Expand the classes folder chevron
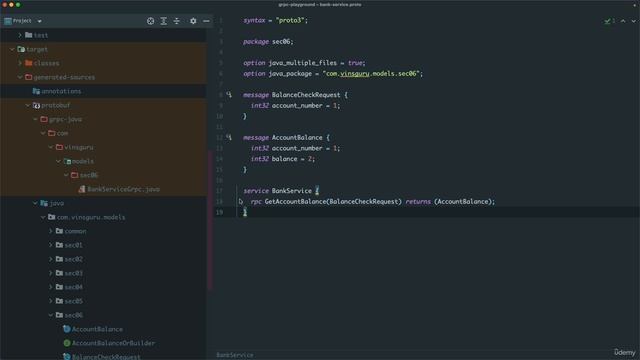Viewport: 640px width, 360px height. click(x=20, y=63)
